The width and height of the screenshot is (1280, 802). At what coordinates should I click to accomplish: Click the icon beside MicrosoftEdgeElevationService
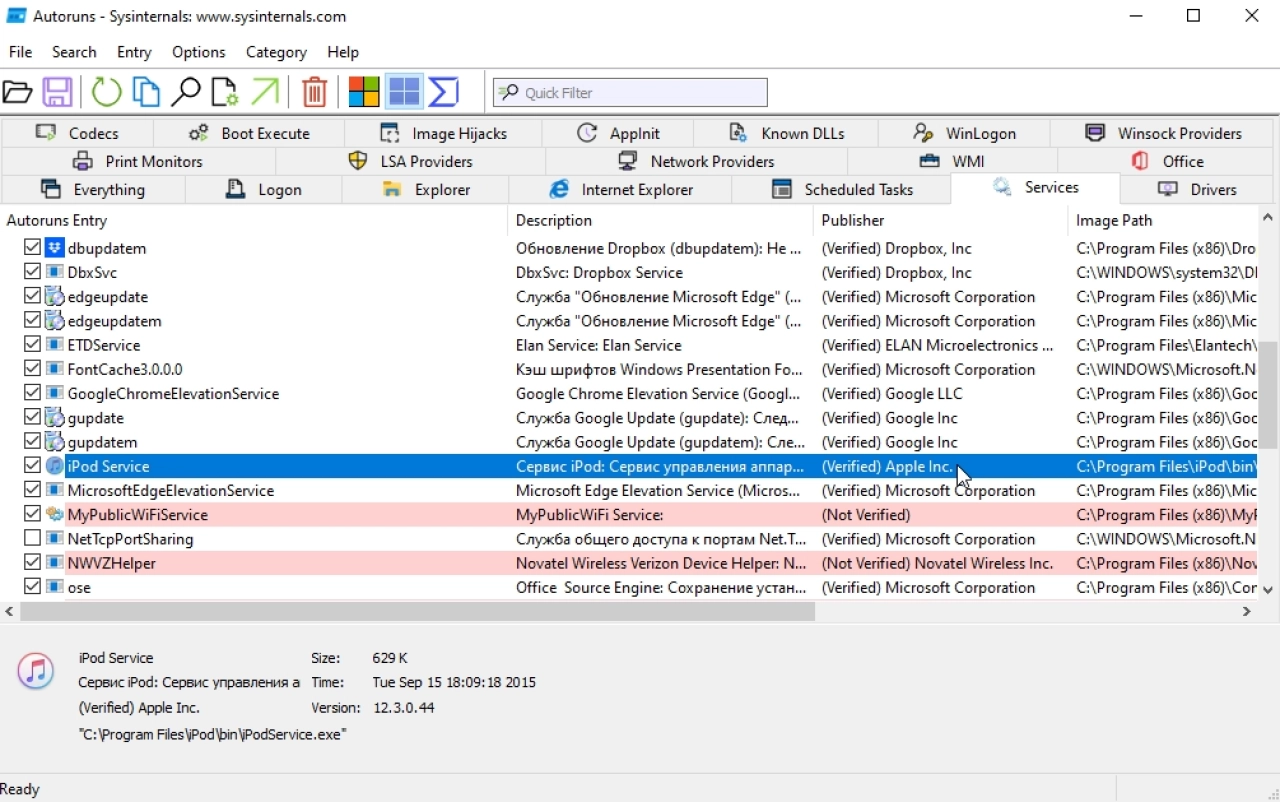[x=54, y=491]
